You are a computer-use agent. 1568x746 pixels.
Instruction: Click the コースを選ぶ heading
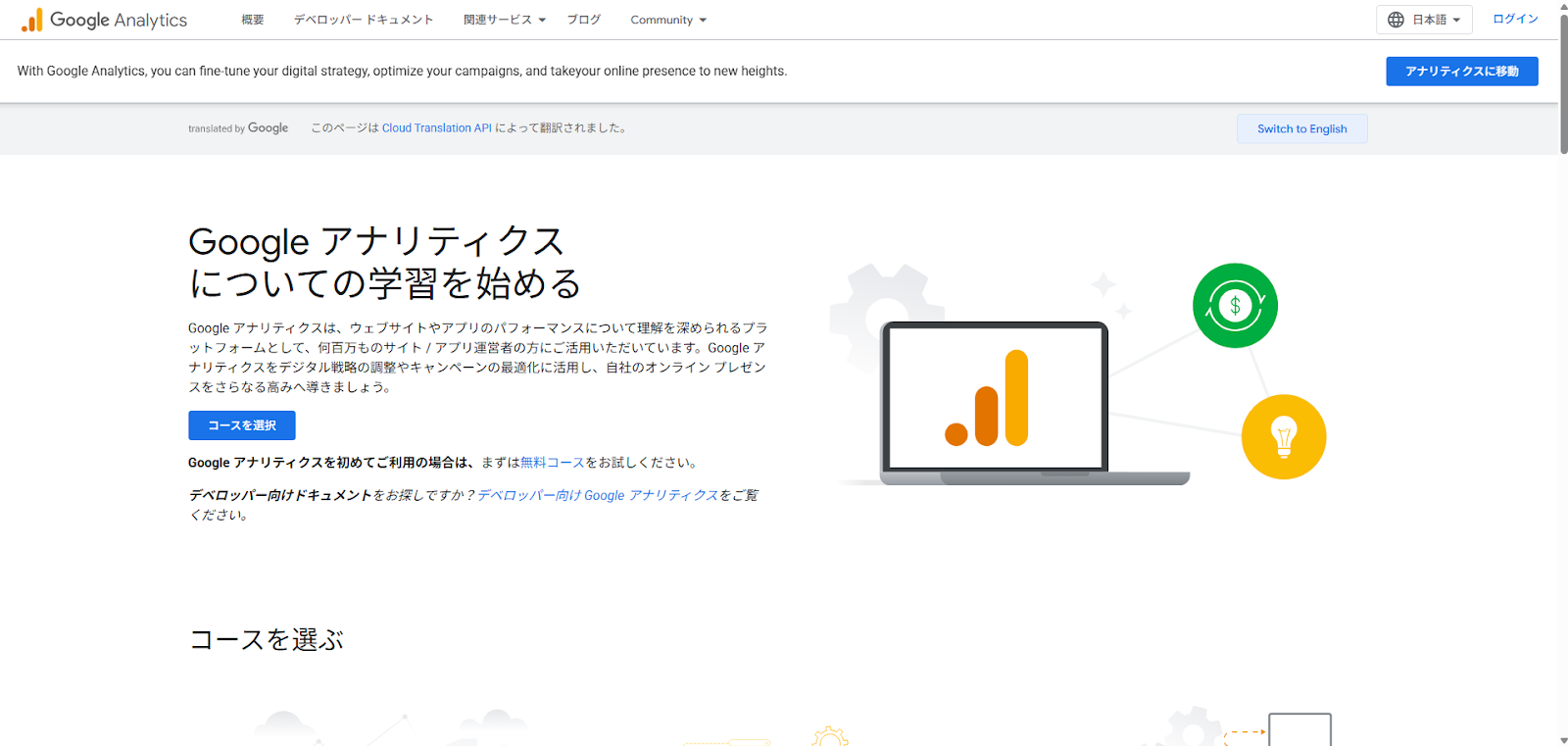click(267, 640)
